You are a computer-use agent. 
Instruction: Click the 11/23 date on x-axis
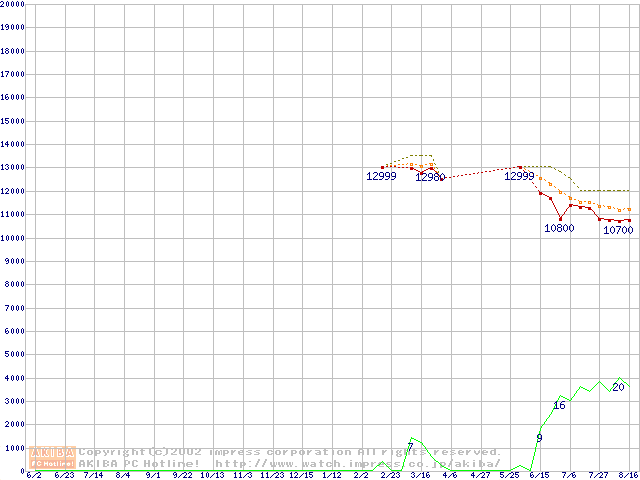[271, 476]
